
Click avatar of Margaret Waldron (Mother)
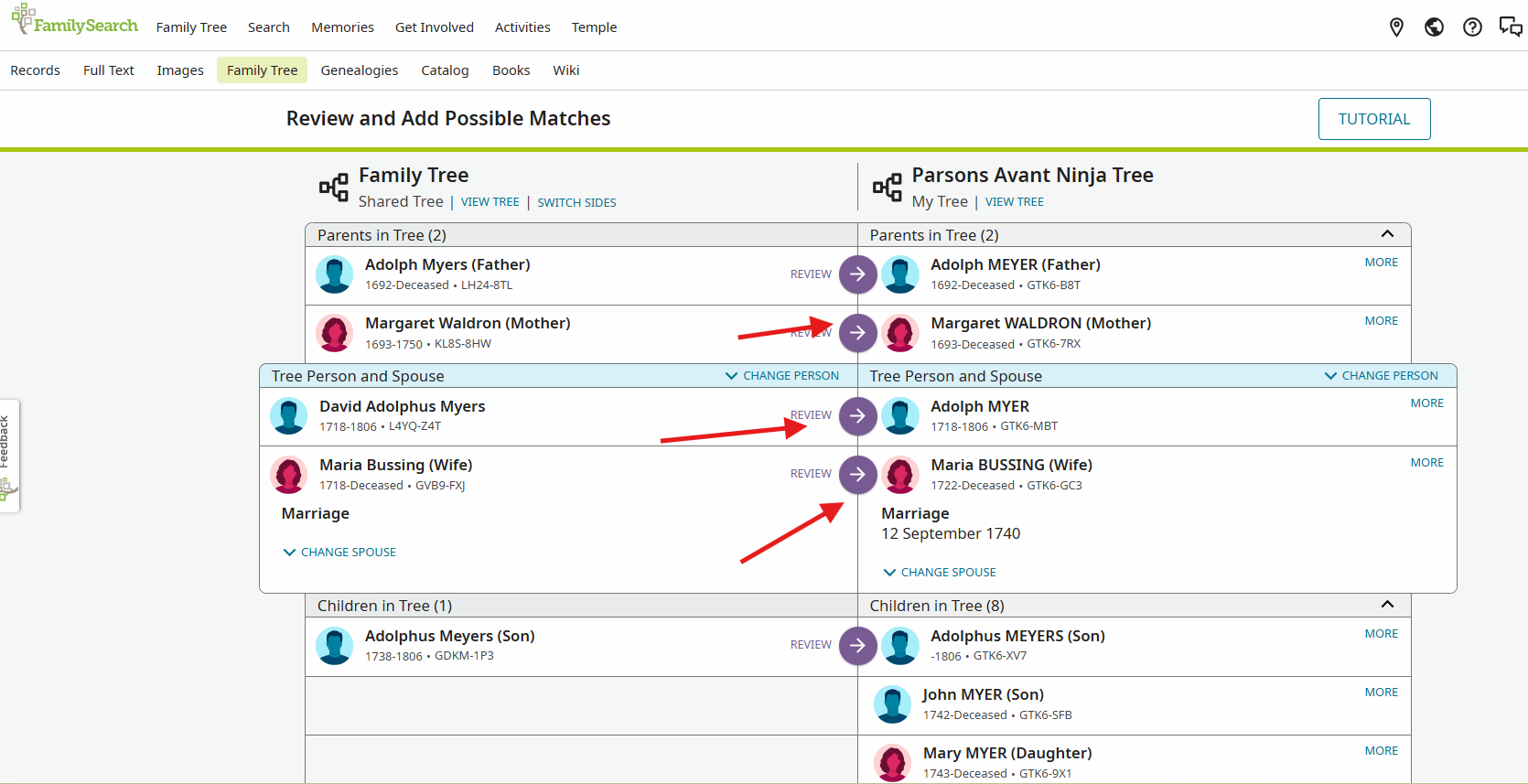[x=335, y=333]
